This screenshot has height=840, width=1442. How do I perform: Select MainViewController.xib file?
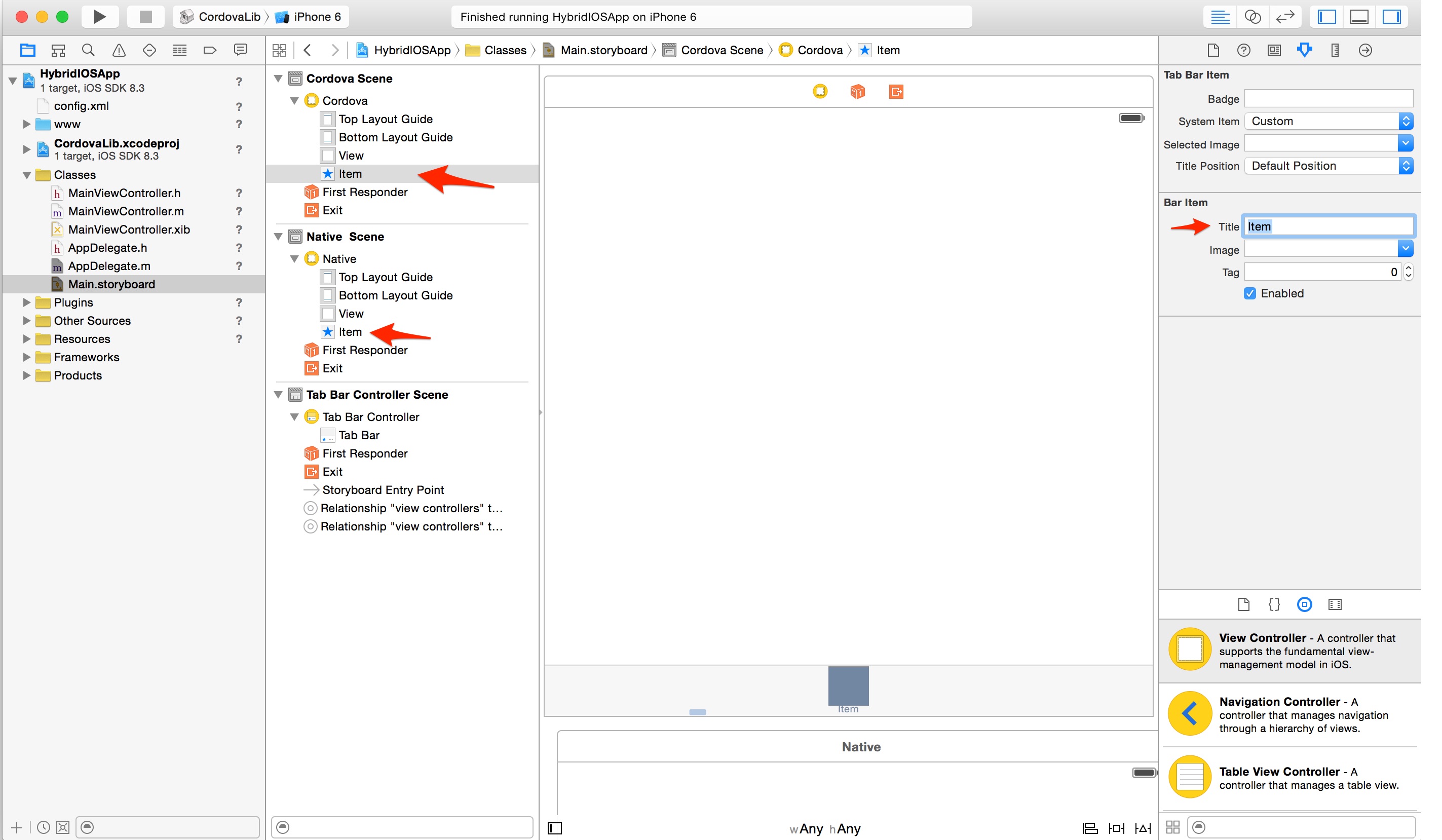click(129, 230)
